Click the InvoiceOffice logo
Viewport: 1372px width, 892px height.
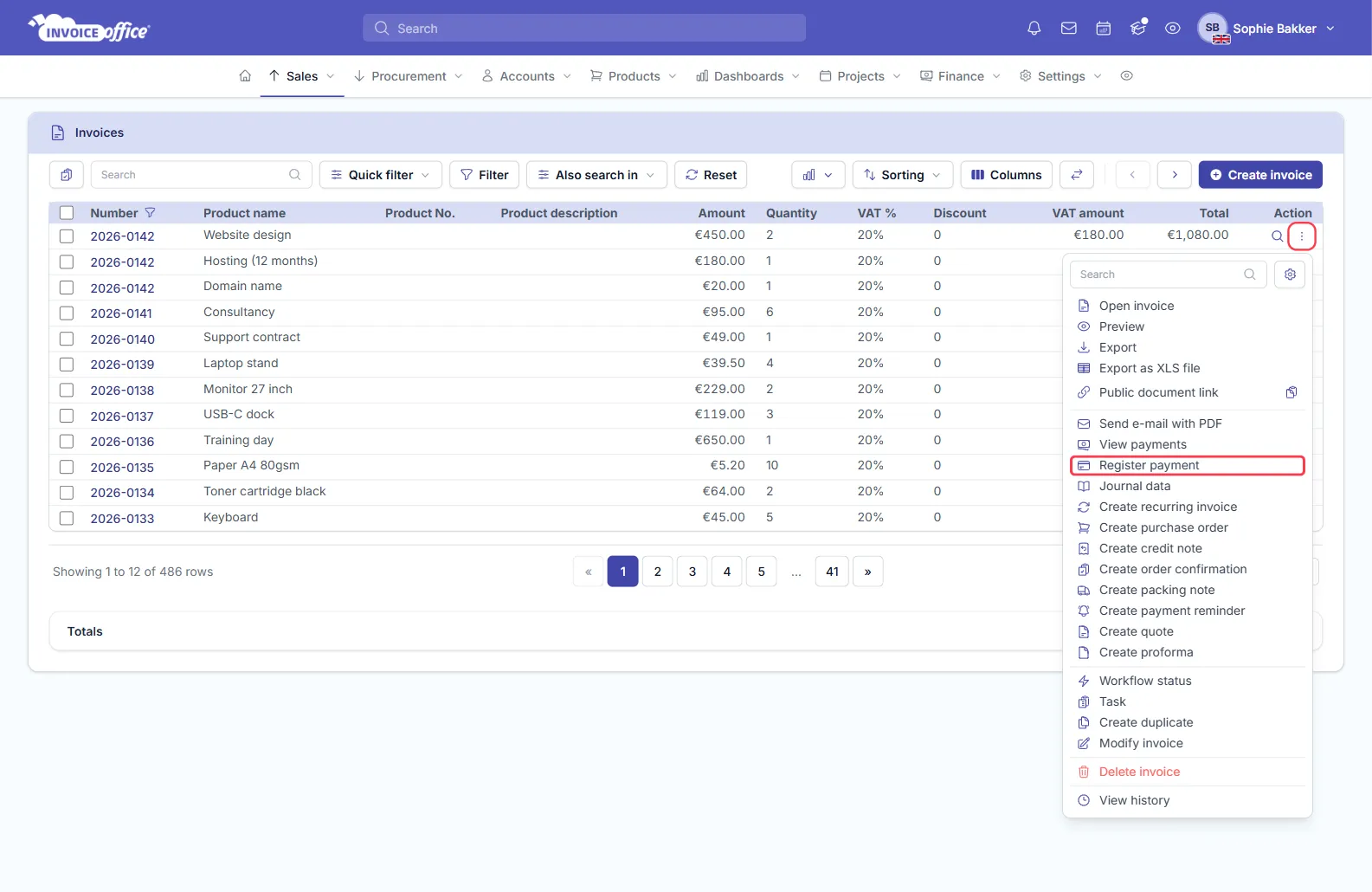point(89,29)
